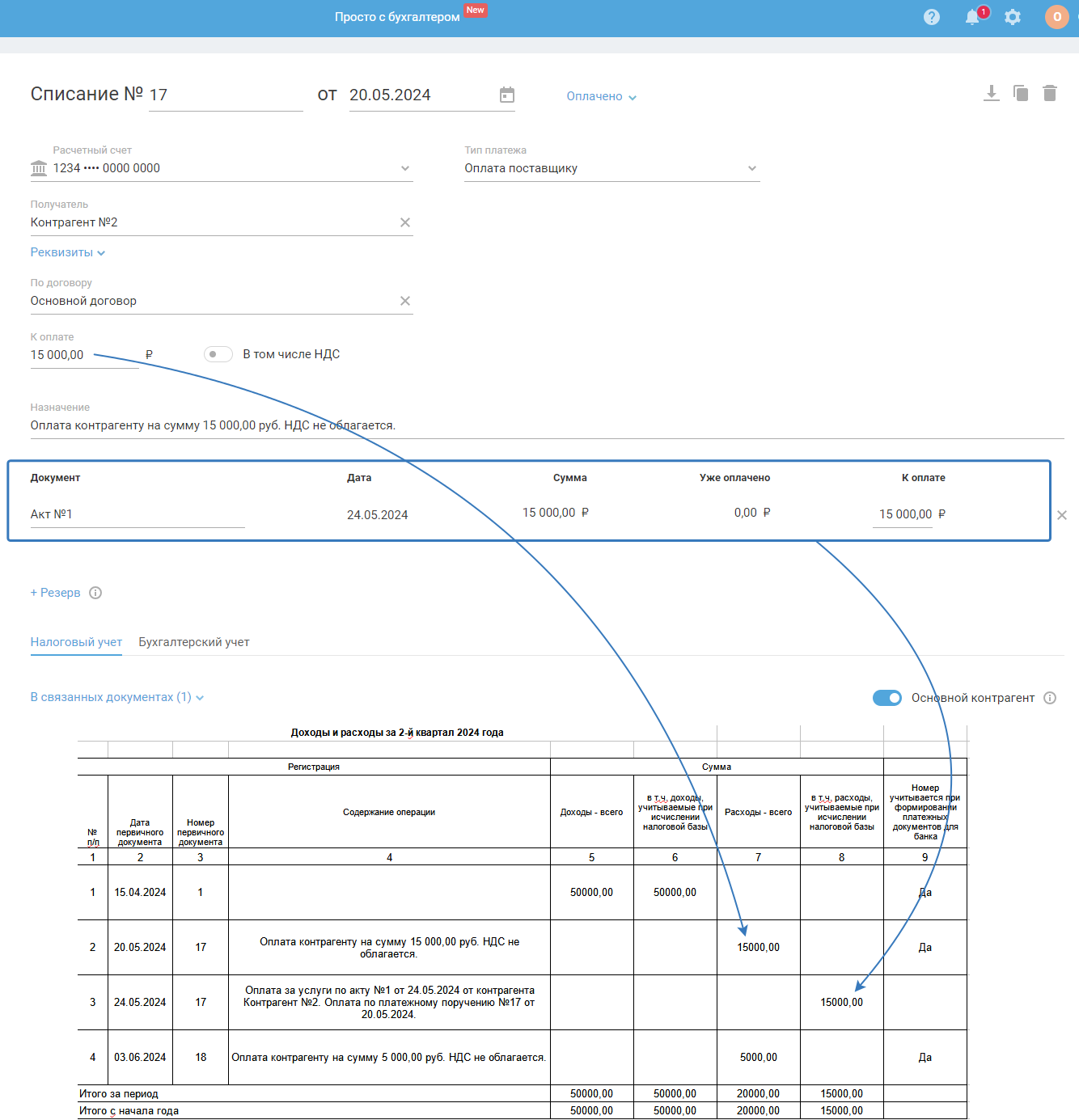Screen dimensions: 1079x1120
Task: Switch to the Налоговый учет tab
Action: click(x=76, y=642)
